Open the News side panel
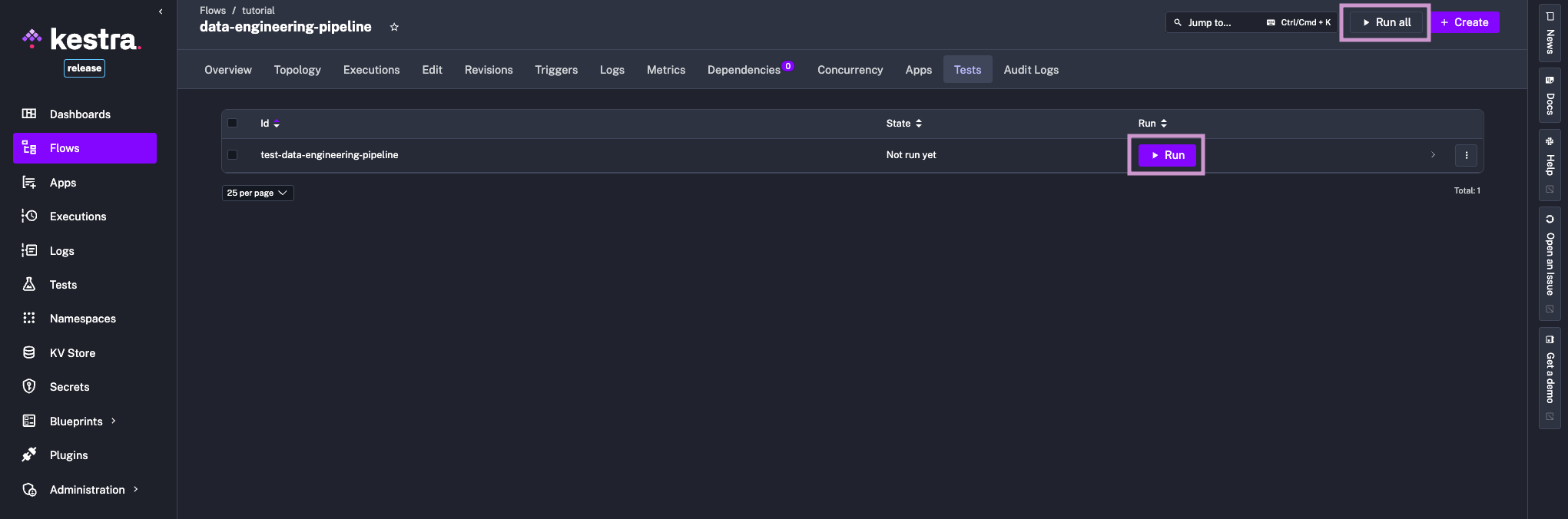 [1550, 35]
